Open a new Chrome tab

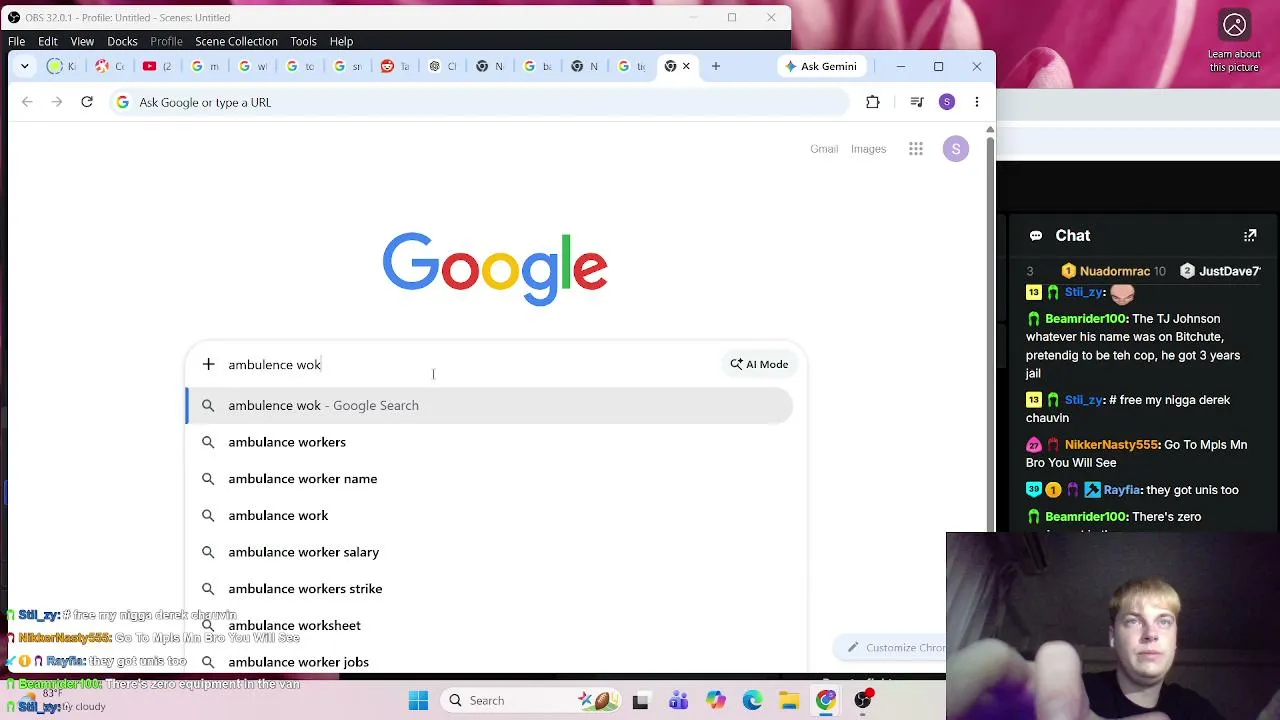point(716,66)
